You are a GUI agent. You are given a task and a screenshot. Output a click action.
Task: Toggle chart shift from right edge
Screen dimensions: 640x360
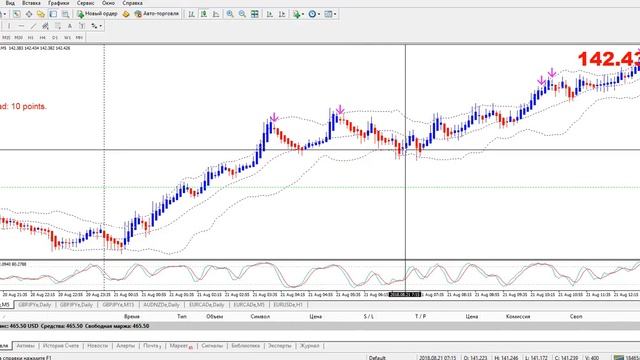click(282, 14)
